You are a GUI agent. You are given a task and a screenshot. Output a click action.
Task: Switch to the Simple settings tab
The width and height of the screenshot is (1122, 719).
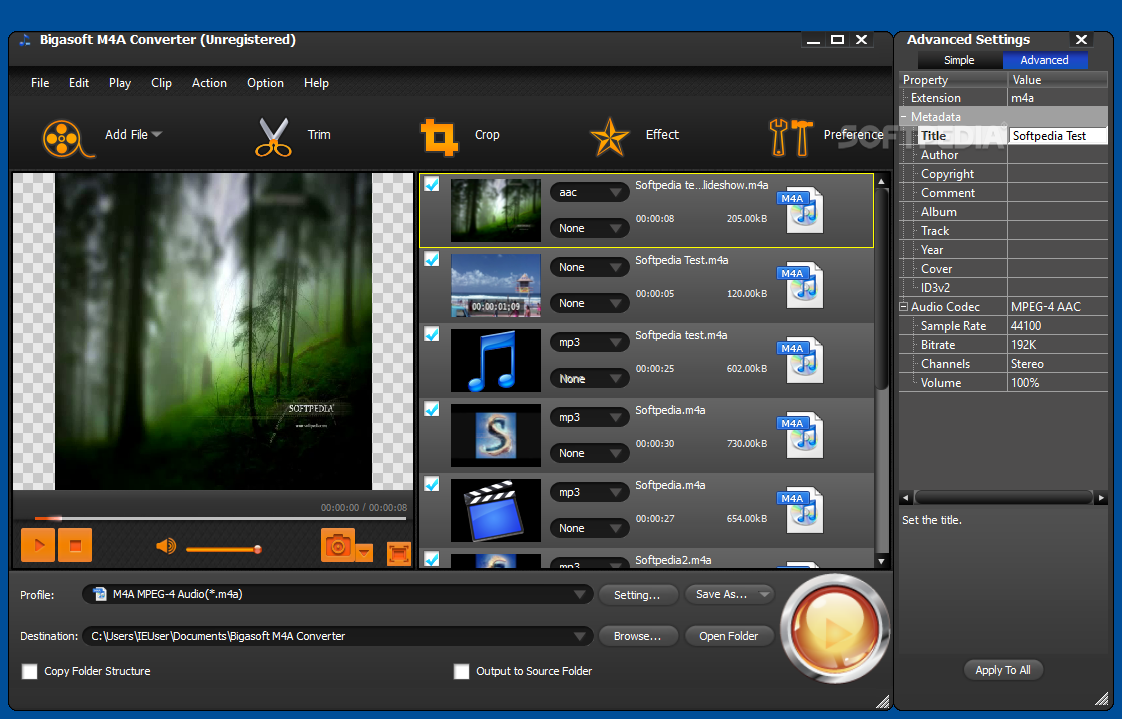tap(960, 60)
